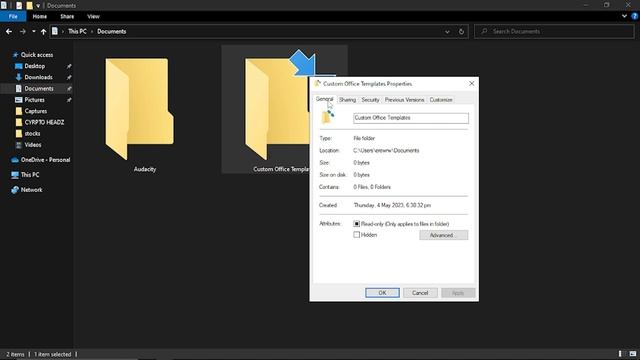Click '1 item selected' in status bar

point(52,354)
